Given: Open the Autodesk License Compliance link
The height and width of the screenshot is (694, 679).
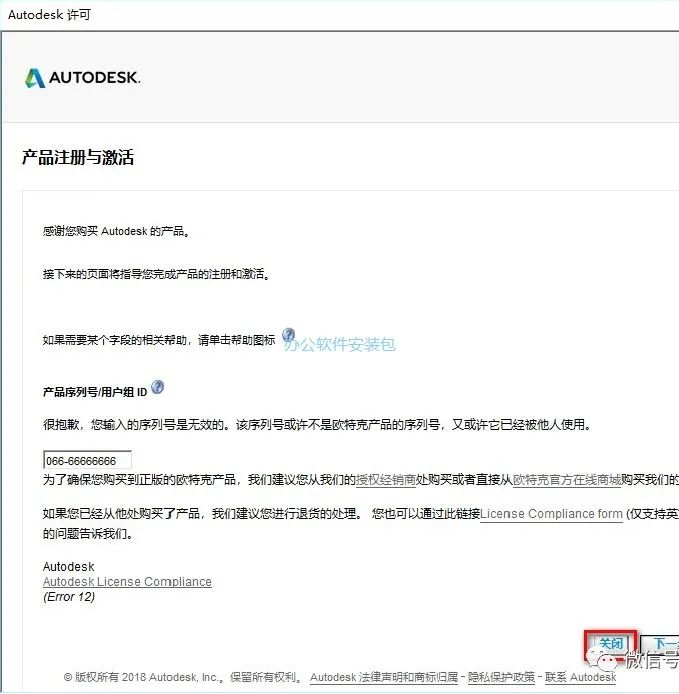Looking at the screenshot, I should pos(127,582).
